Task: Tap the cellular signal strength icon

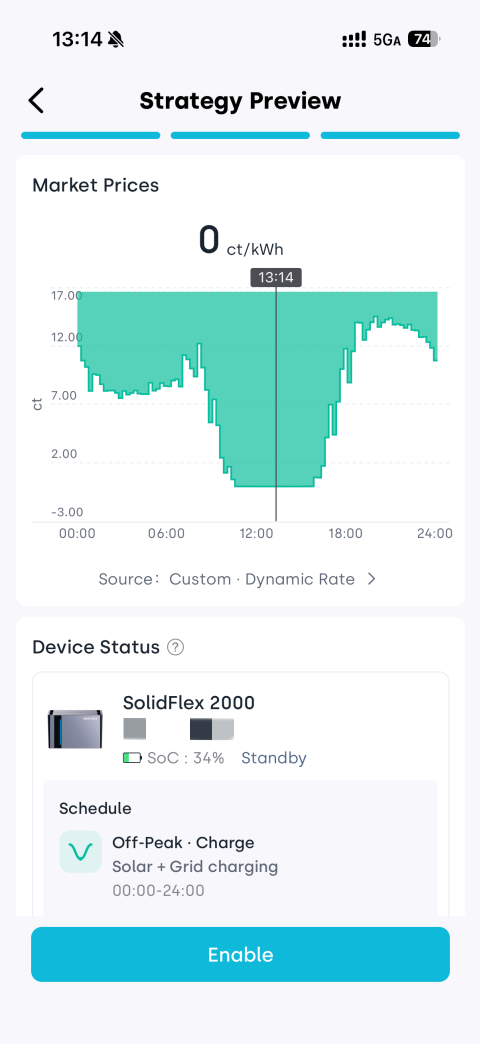Action: point(354,39)
